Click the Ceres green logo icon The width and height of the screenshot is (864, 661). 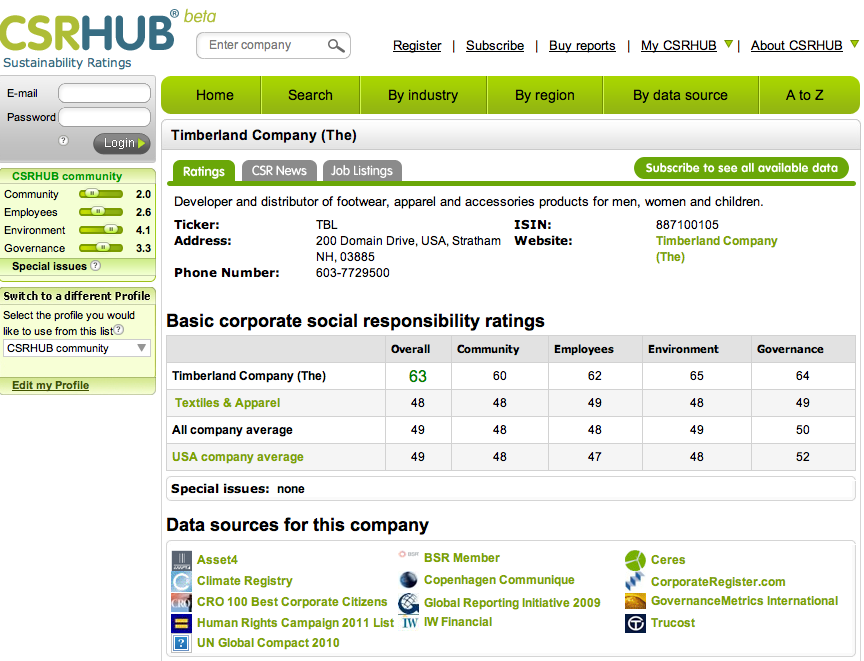click(636, 560)
